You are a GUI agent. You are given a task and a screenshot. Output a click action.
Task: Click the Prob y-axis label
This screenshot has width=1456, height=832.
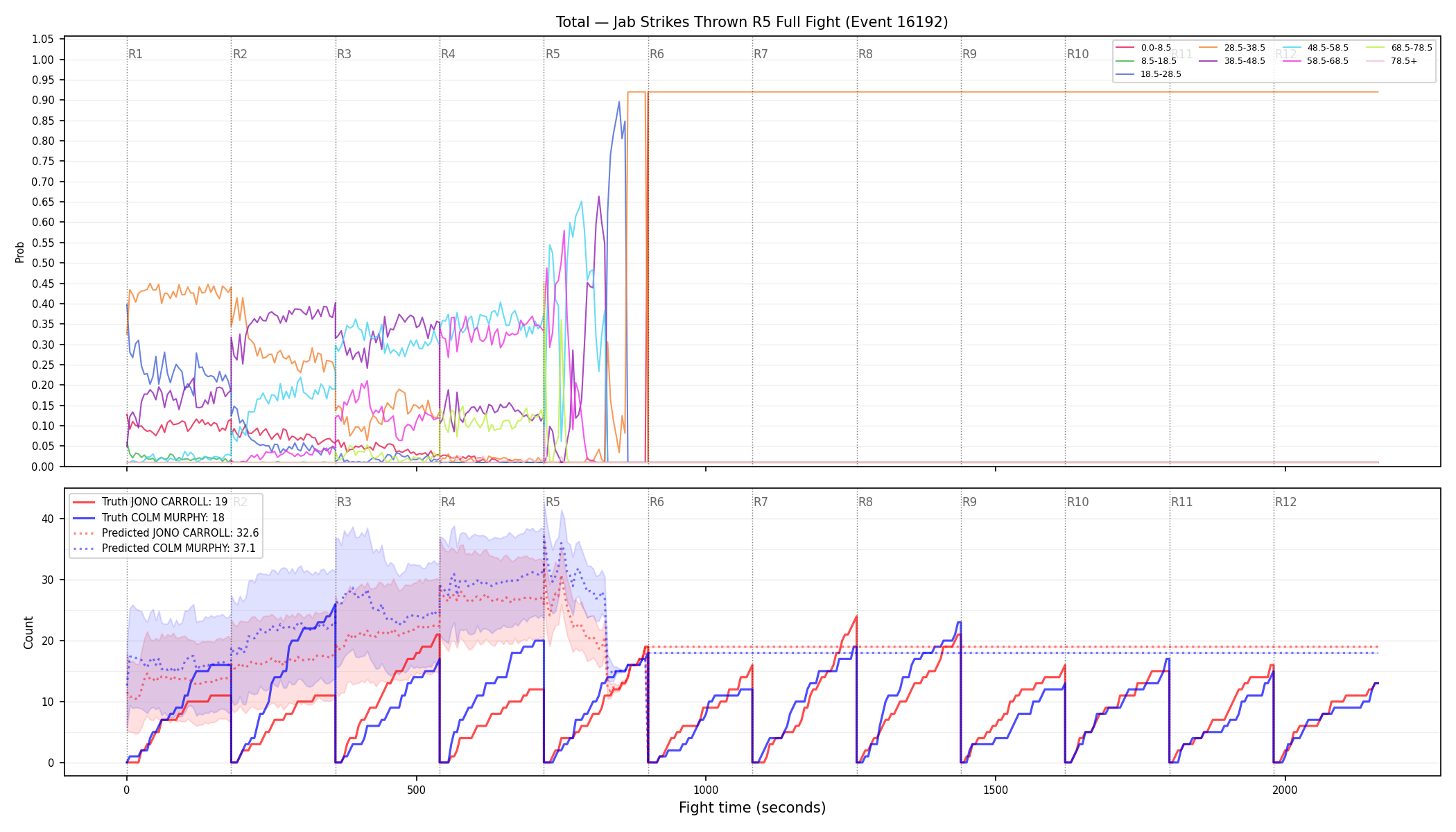coord(20,252)
